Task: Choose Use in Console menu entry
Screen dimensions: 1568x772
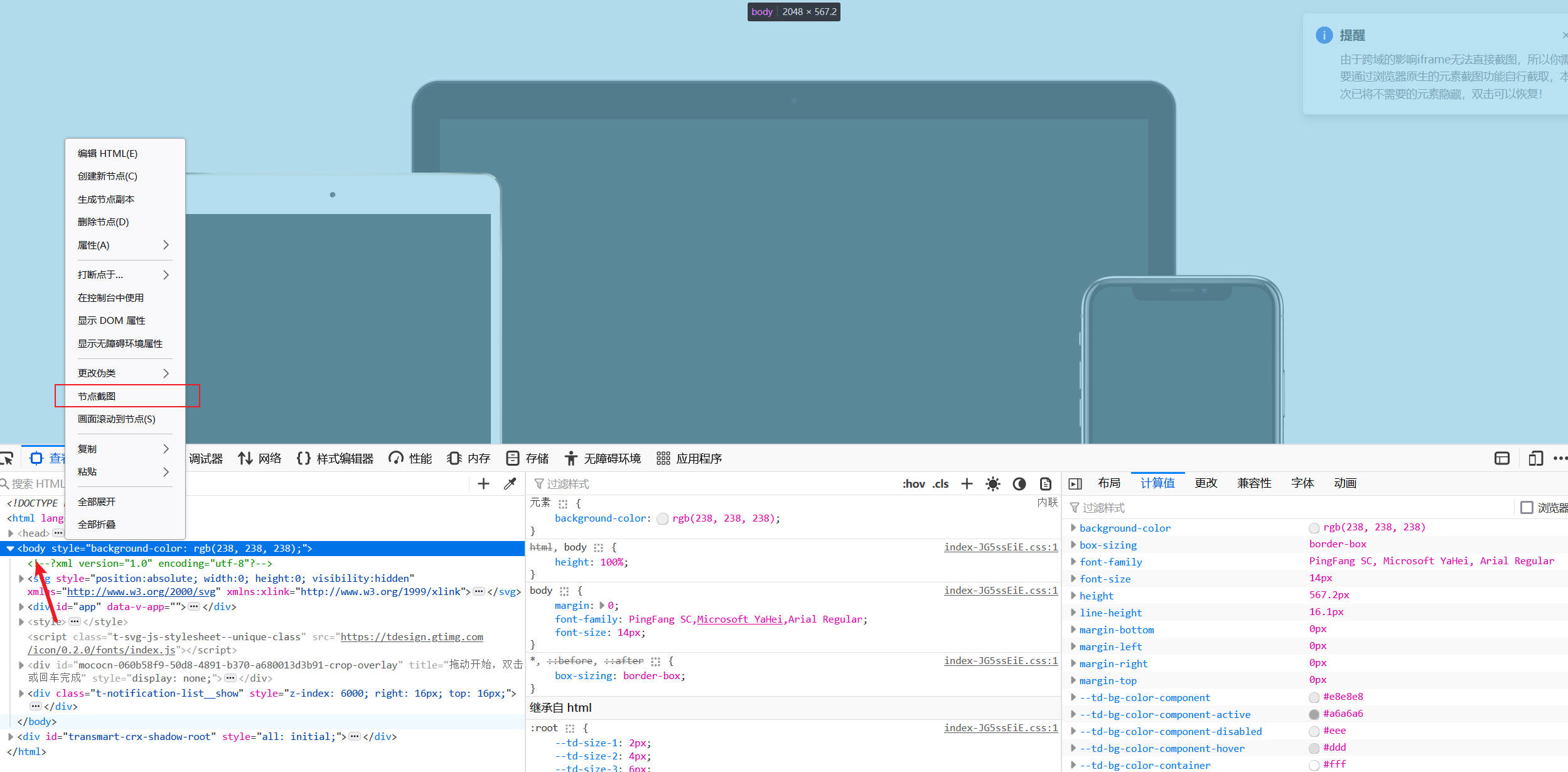Action: [125, 298]
